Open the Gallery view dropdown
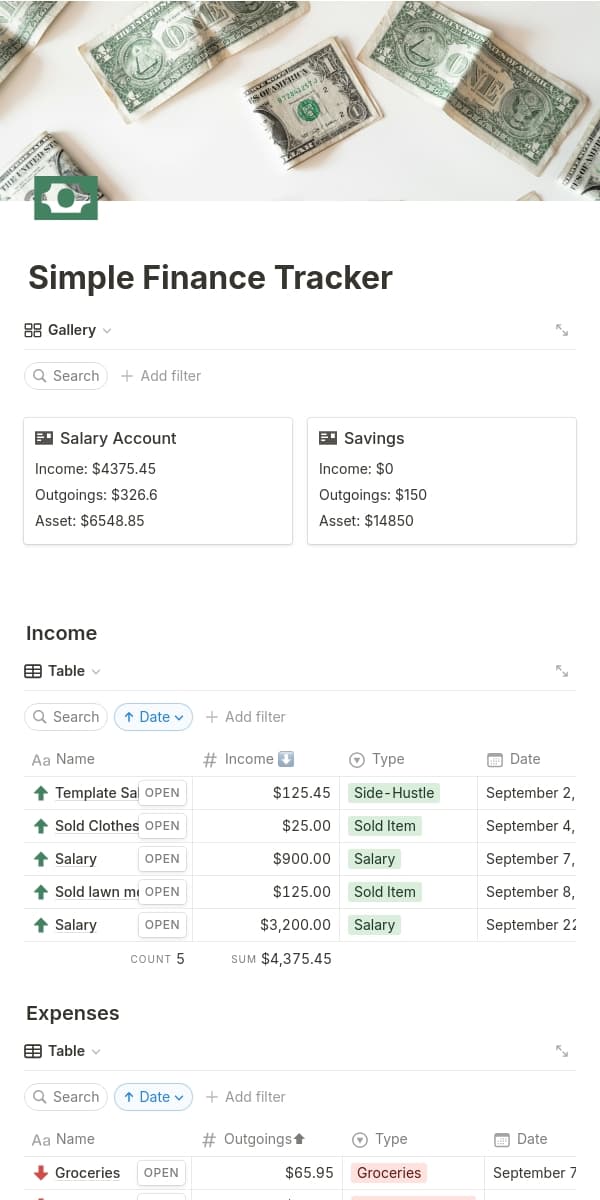 68,330
